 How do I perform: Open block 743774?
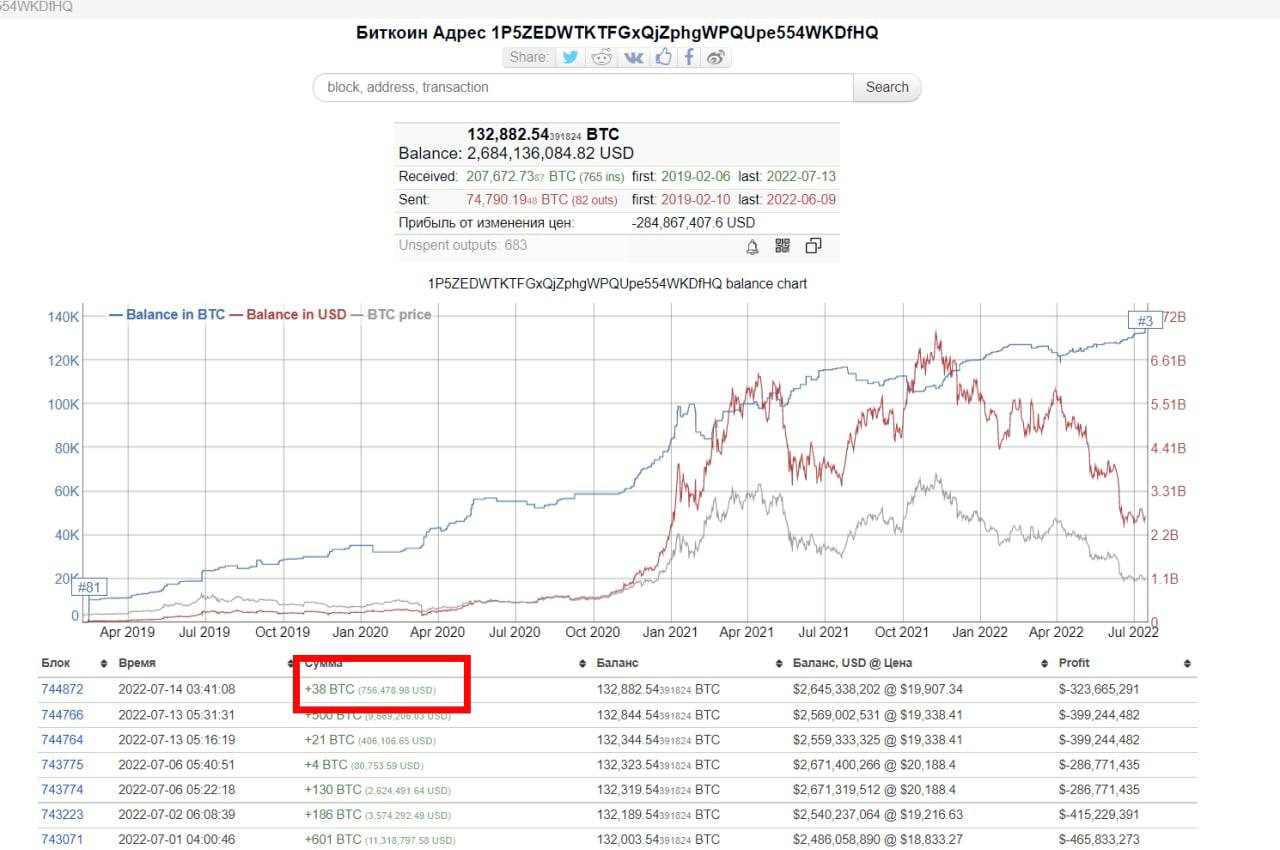coord(62,790)
